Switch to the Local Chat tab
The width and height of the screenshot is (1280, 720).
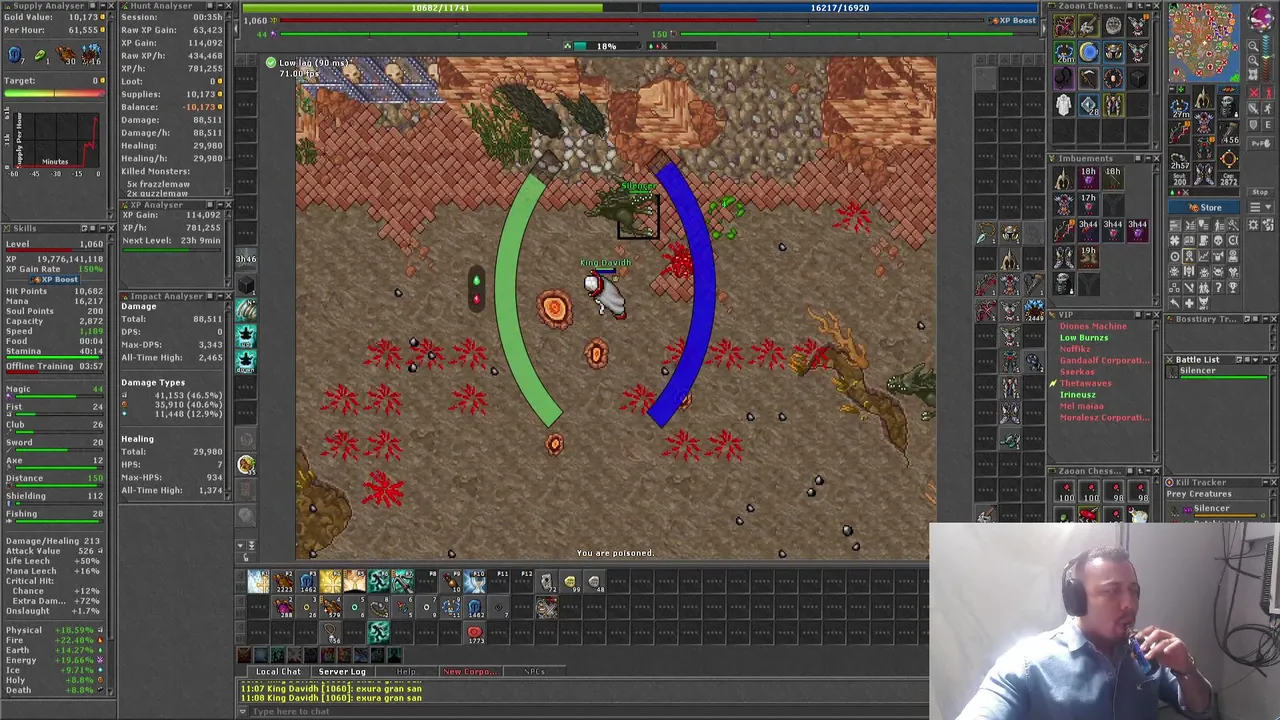[278, 672]
